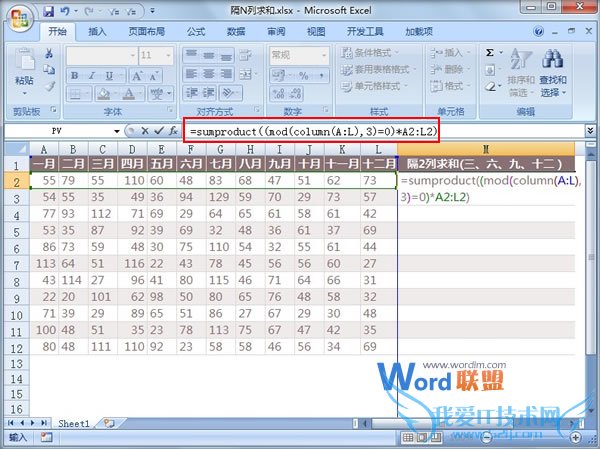
Task: Toggle Bold formatting
Action: click(75, 76)
